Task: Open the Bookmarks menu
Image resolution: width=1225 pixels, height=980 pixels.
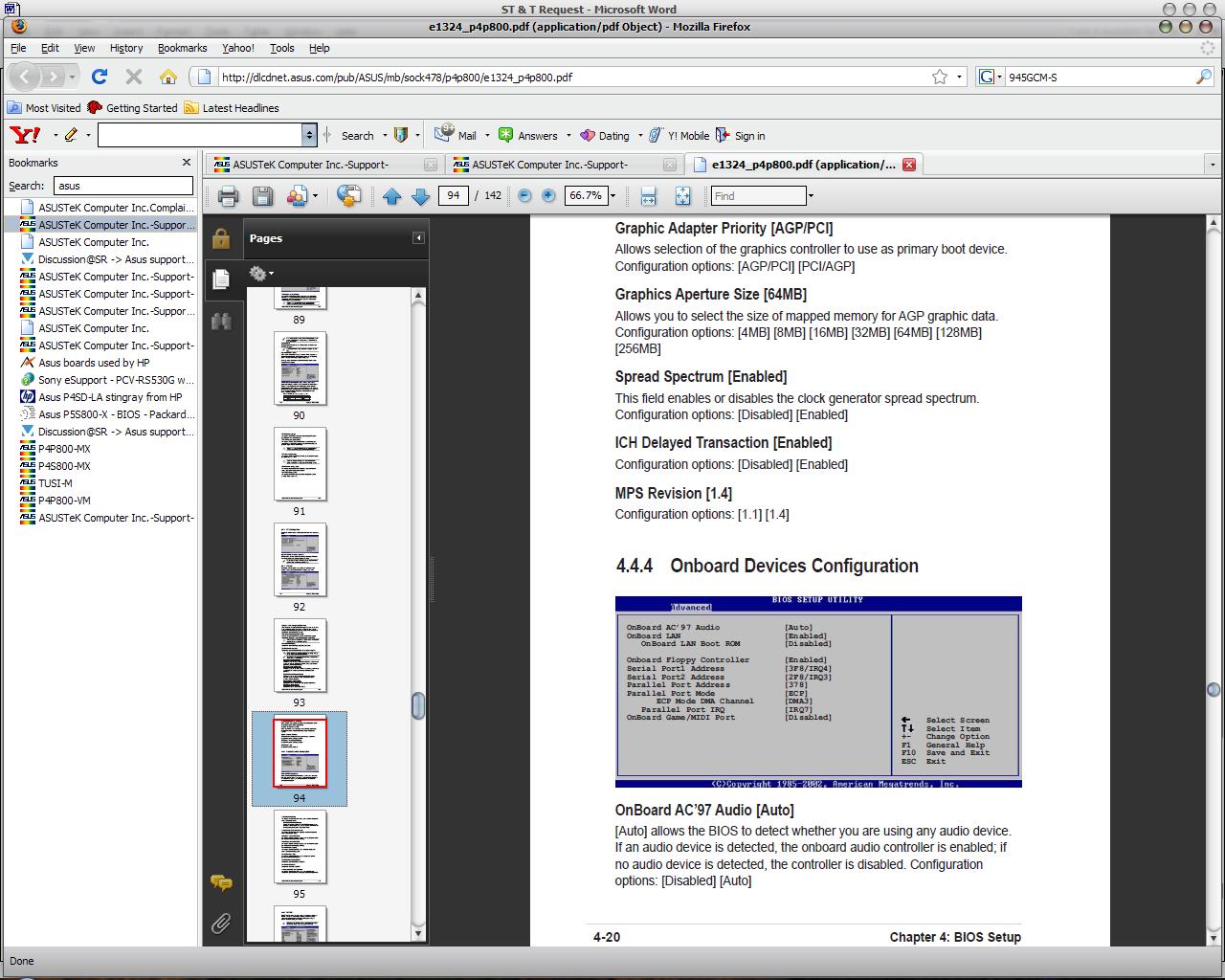Action: (x=182, y=48)
